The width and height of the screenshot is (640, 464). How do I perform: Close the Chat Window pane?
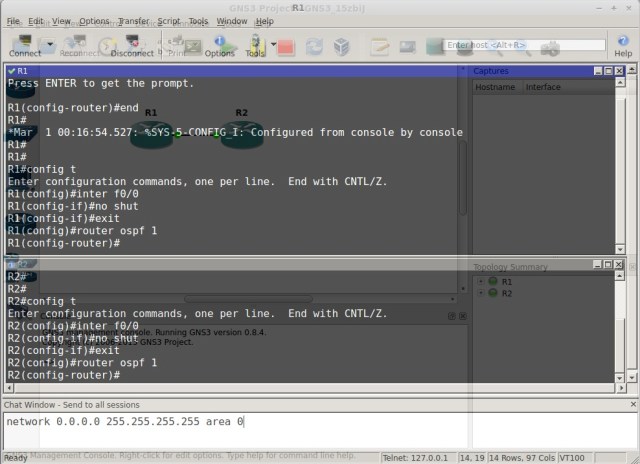[x=633, y=404]
